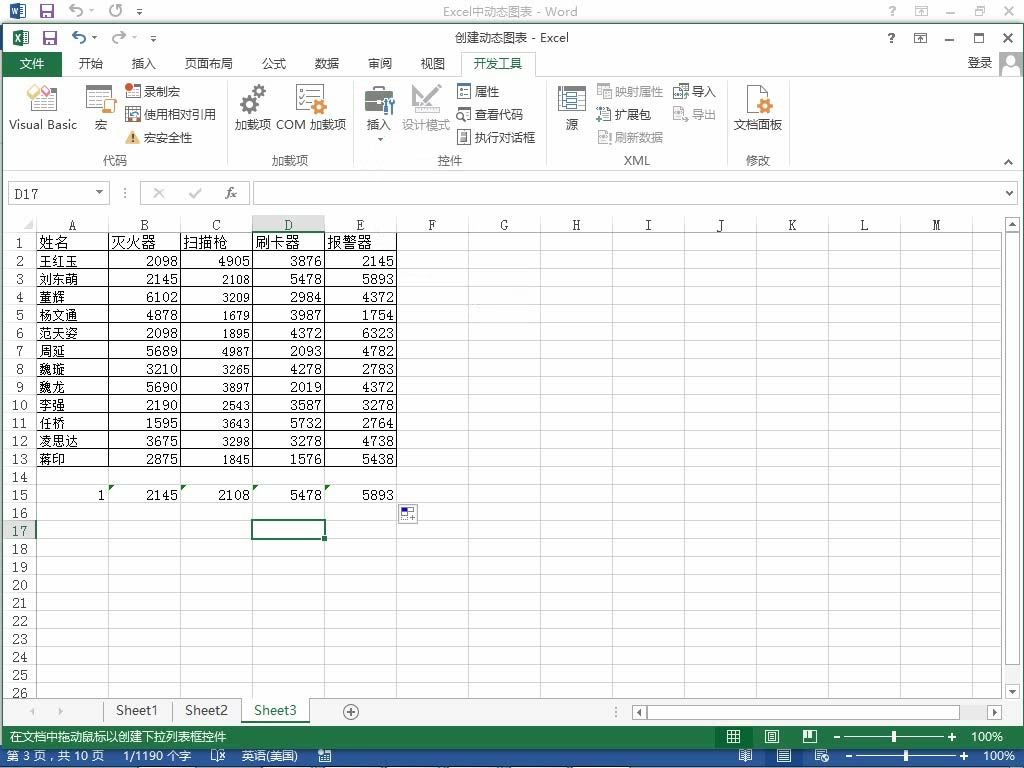Switch to Page Layout view in Excel
Image resolution: width=1024 pixels, height=768 pixels.
pyautogui.click(x=771, y=737)
